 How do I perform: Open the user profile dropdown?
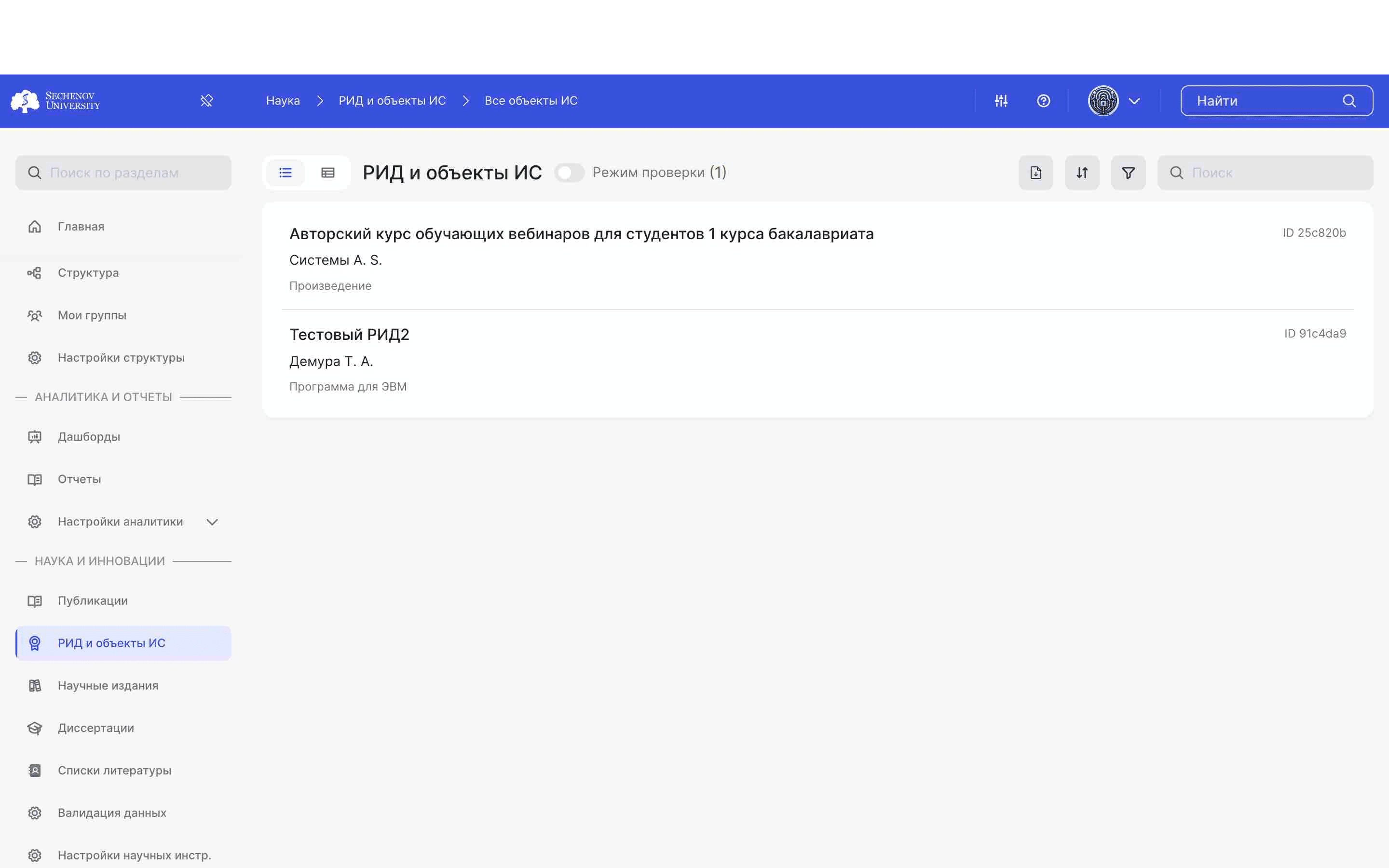coord(1133,100)
